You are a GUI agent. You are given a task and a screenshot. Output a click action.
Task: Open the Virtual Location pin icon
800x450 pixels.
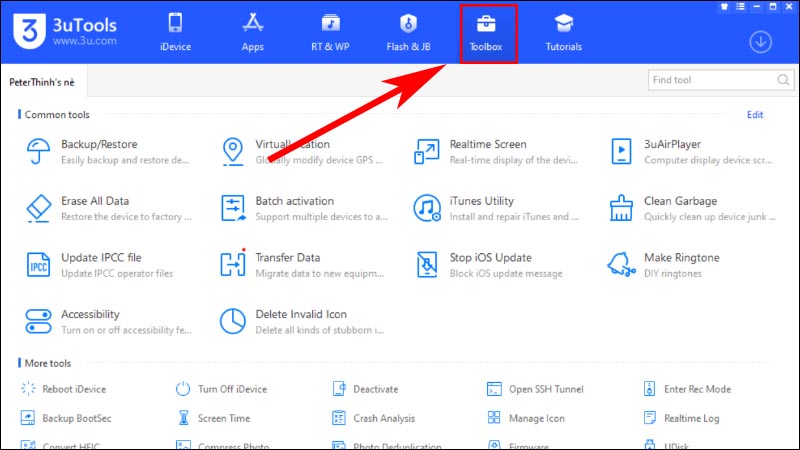tap(233, 152)
